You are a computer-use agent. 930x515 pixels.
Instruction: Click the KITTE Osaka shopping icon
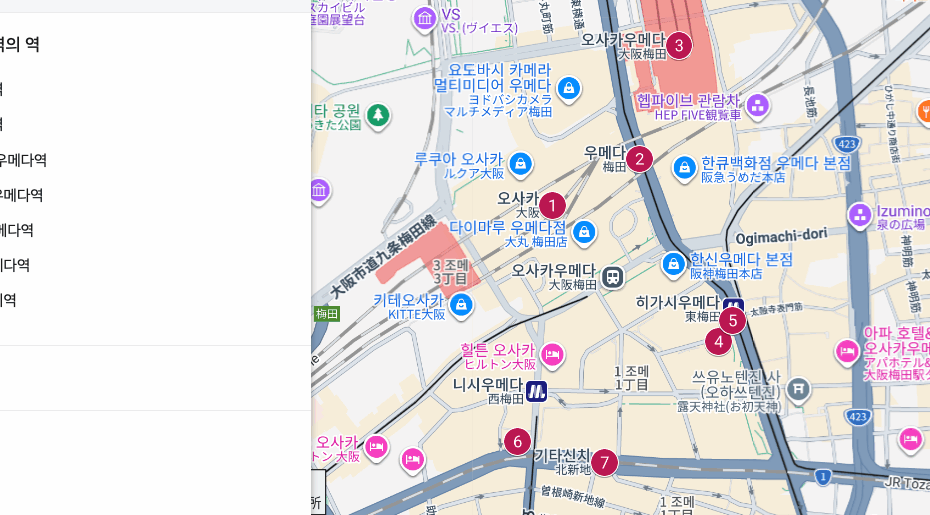[461, 303]
